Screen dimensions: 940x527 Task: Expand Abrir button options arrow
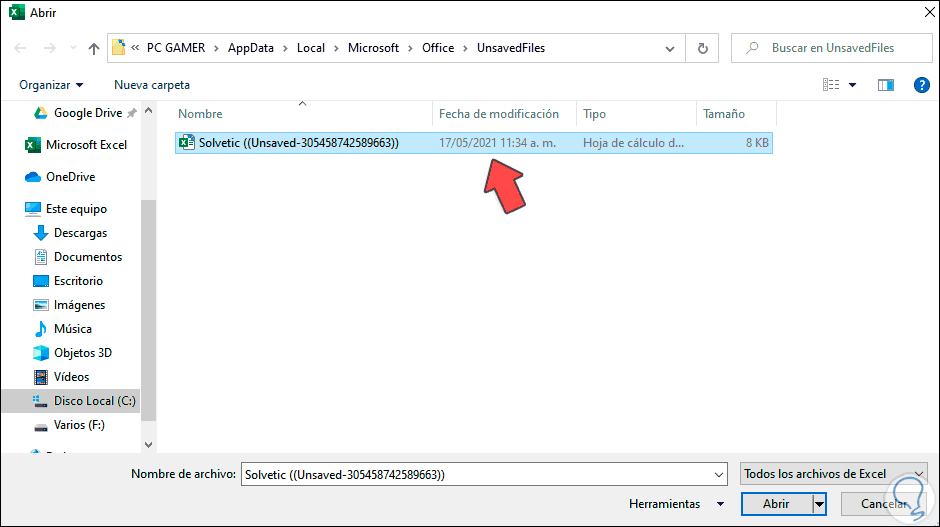[x=819, y=504]
